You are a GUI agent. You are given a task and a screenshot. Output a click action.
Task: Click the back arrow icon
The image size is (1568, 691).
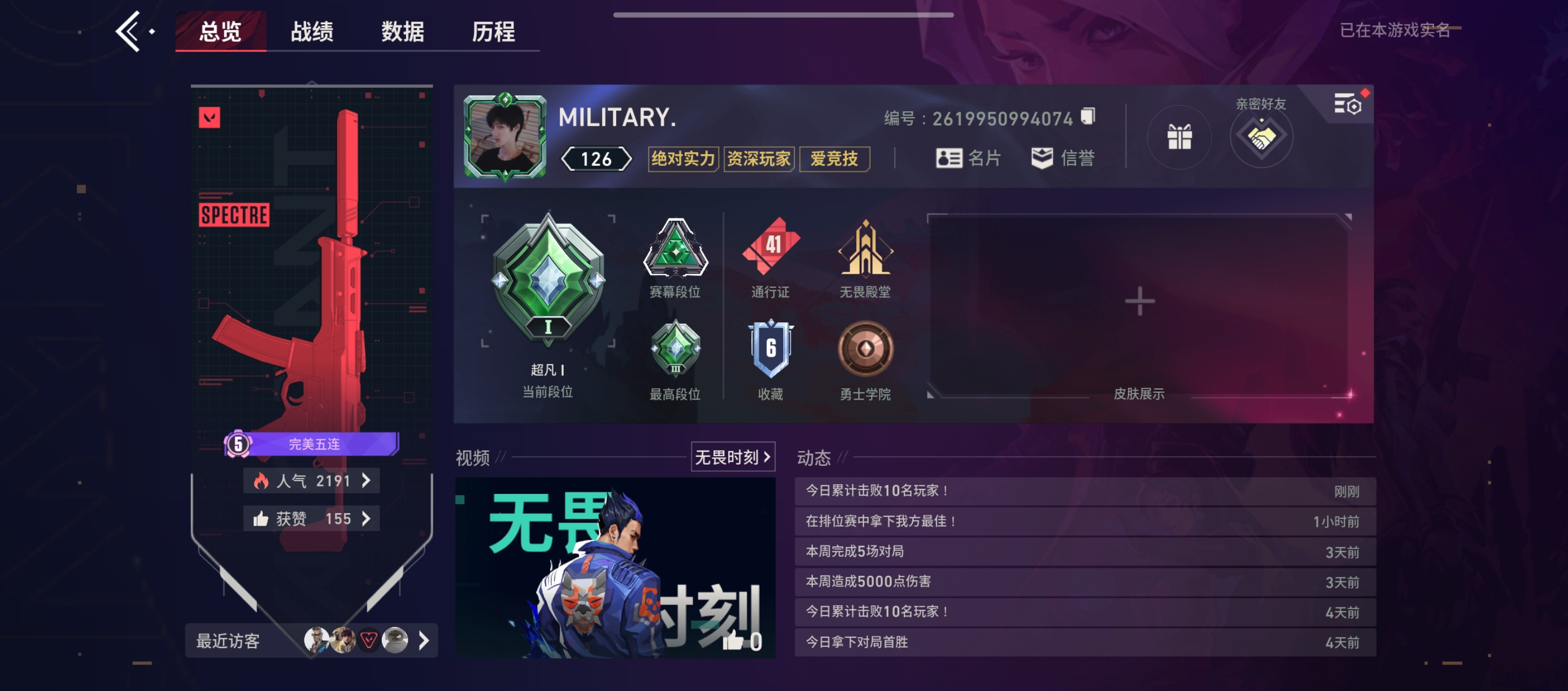click(x=129, y=31)
